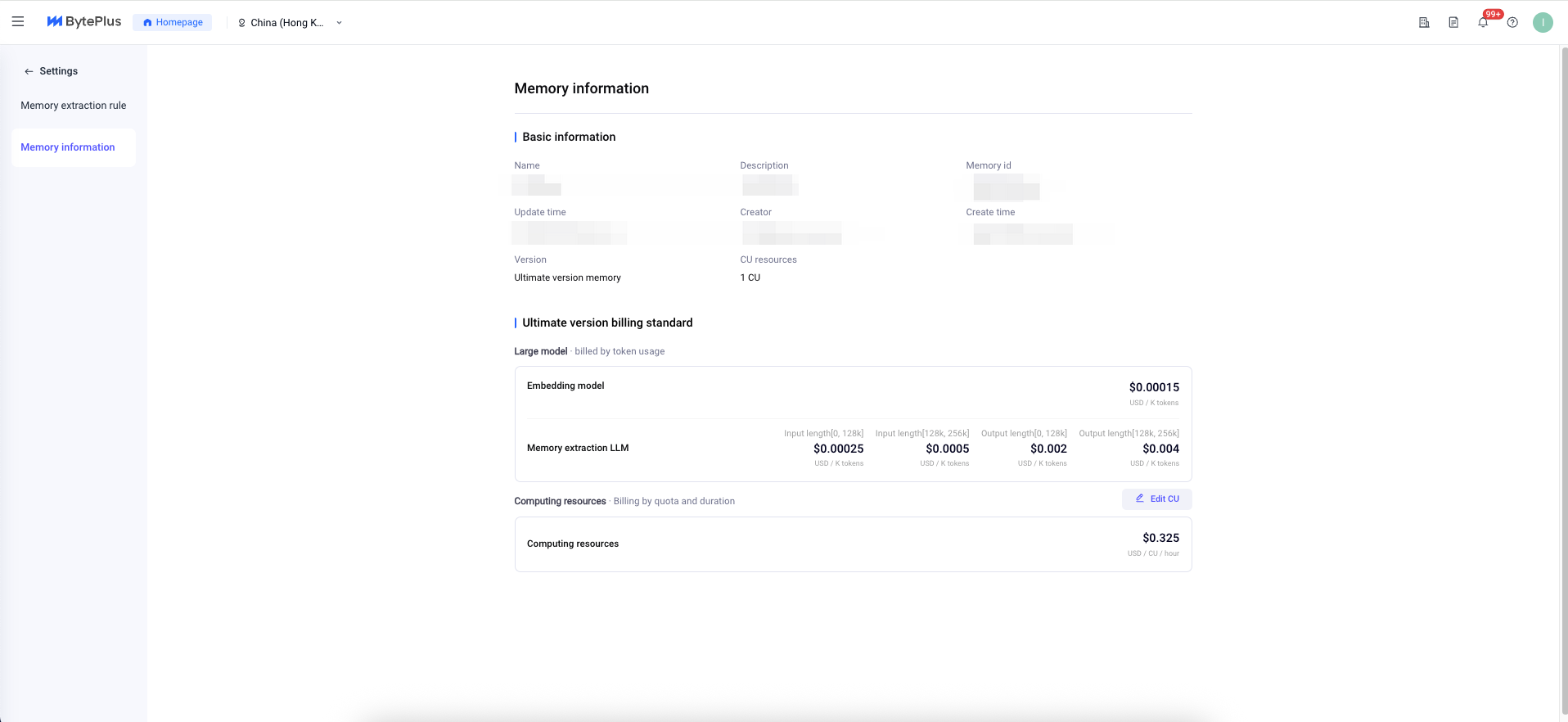
Task: Select Memory information in sidebar
Action: click(68, 147)
